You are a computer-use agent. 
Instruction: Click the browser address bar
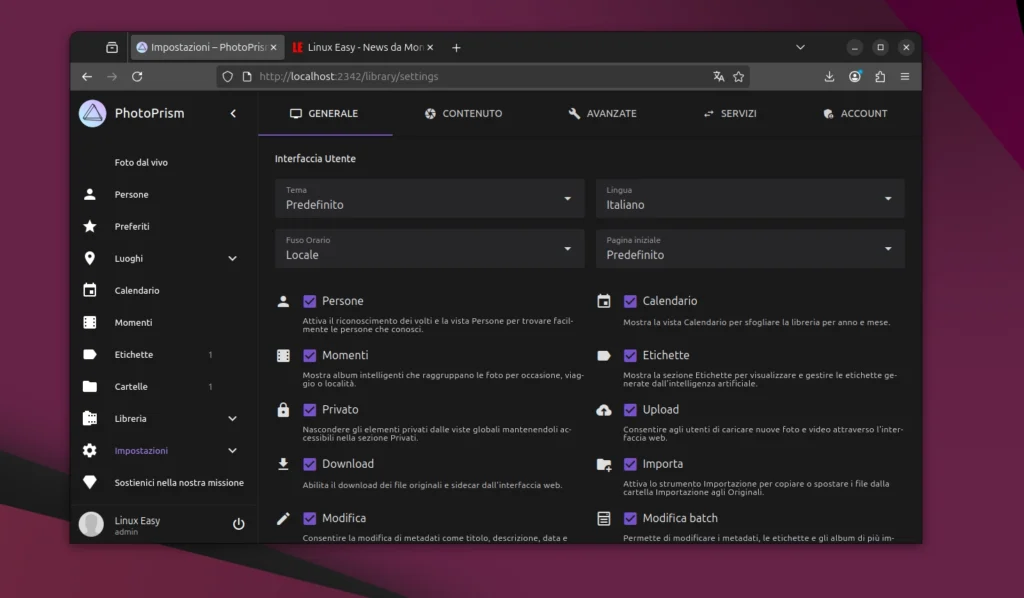tap(480, 77)
